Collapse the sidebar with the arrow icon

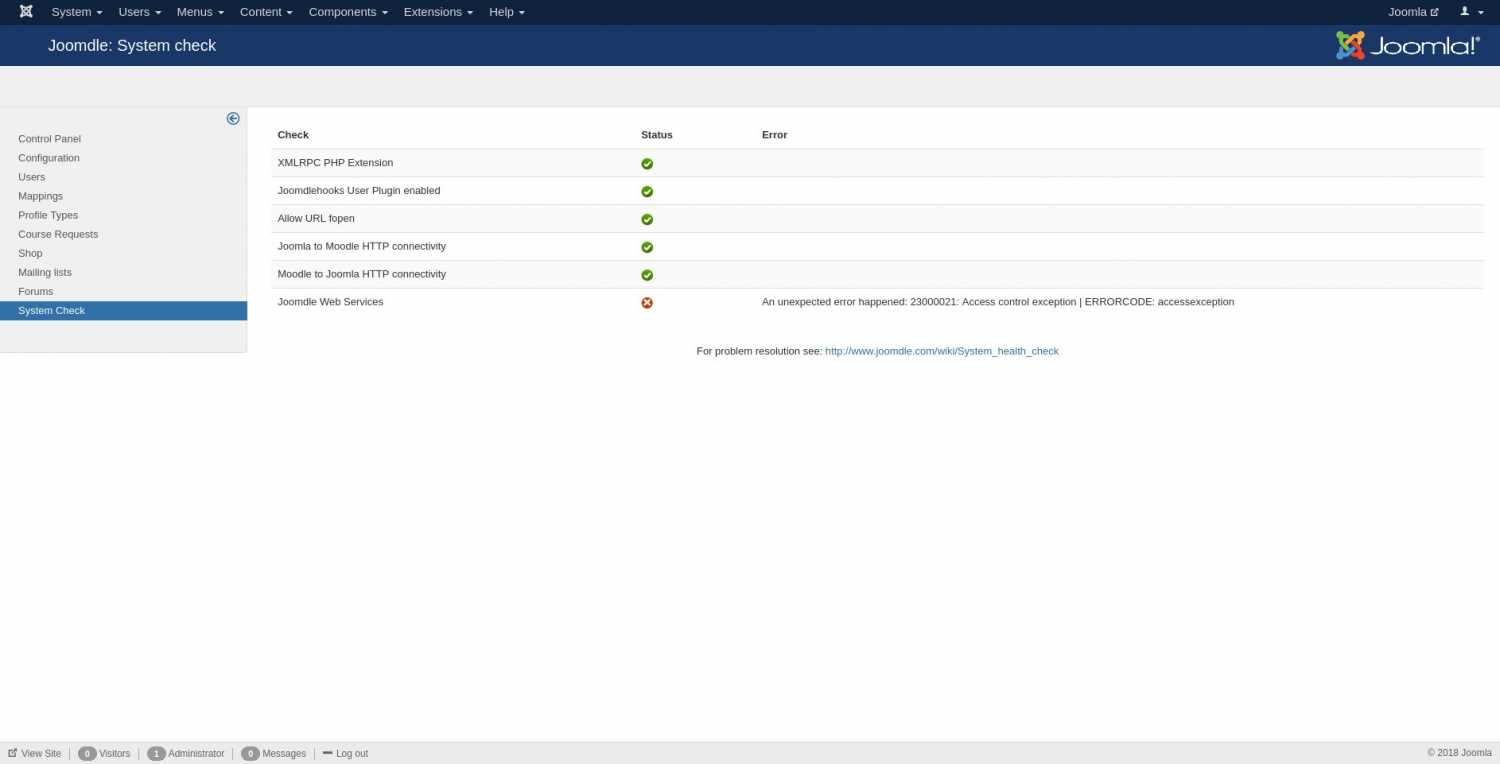(233, 118)
